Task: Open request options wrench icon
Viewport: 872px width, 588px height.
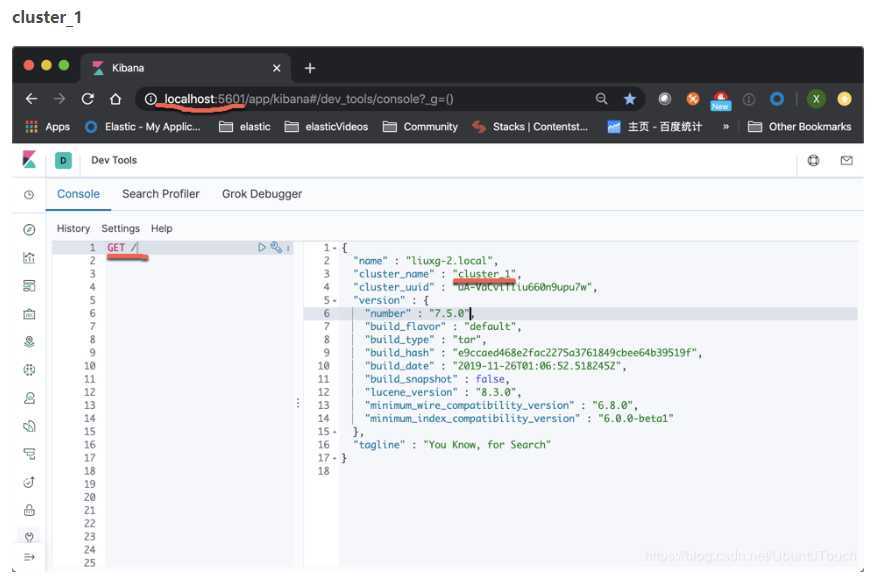Action: [275, 247]
